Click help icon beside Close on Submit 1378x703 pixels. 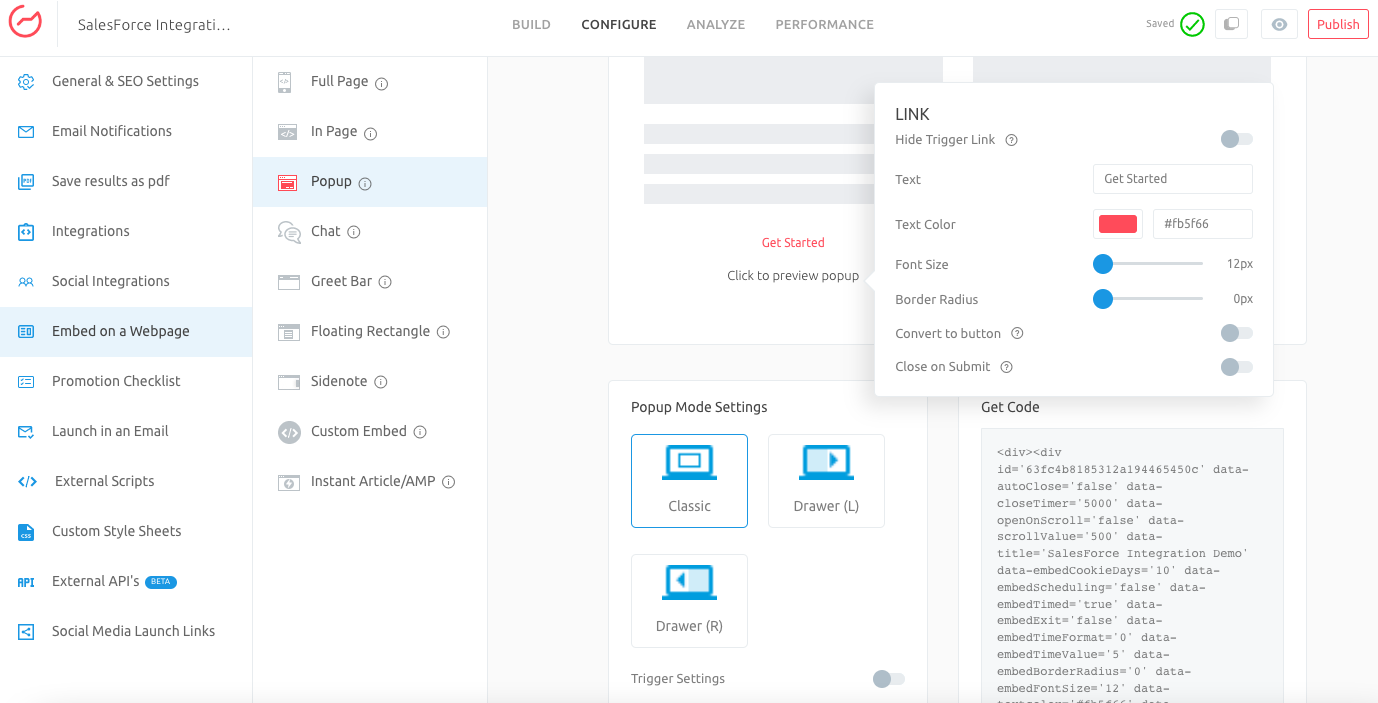(1007, 367)
